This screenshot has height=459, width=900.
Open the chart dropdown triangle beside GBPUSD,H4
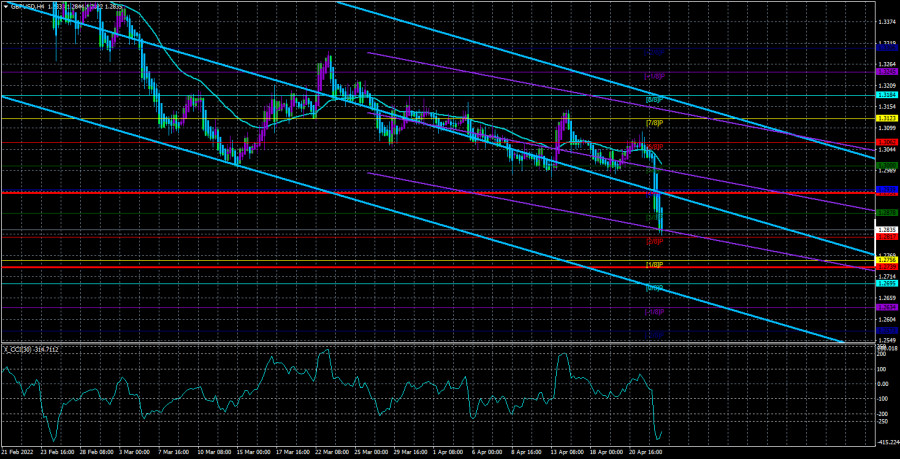pos(6,7)
